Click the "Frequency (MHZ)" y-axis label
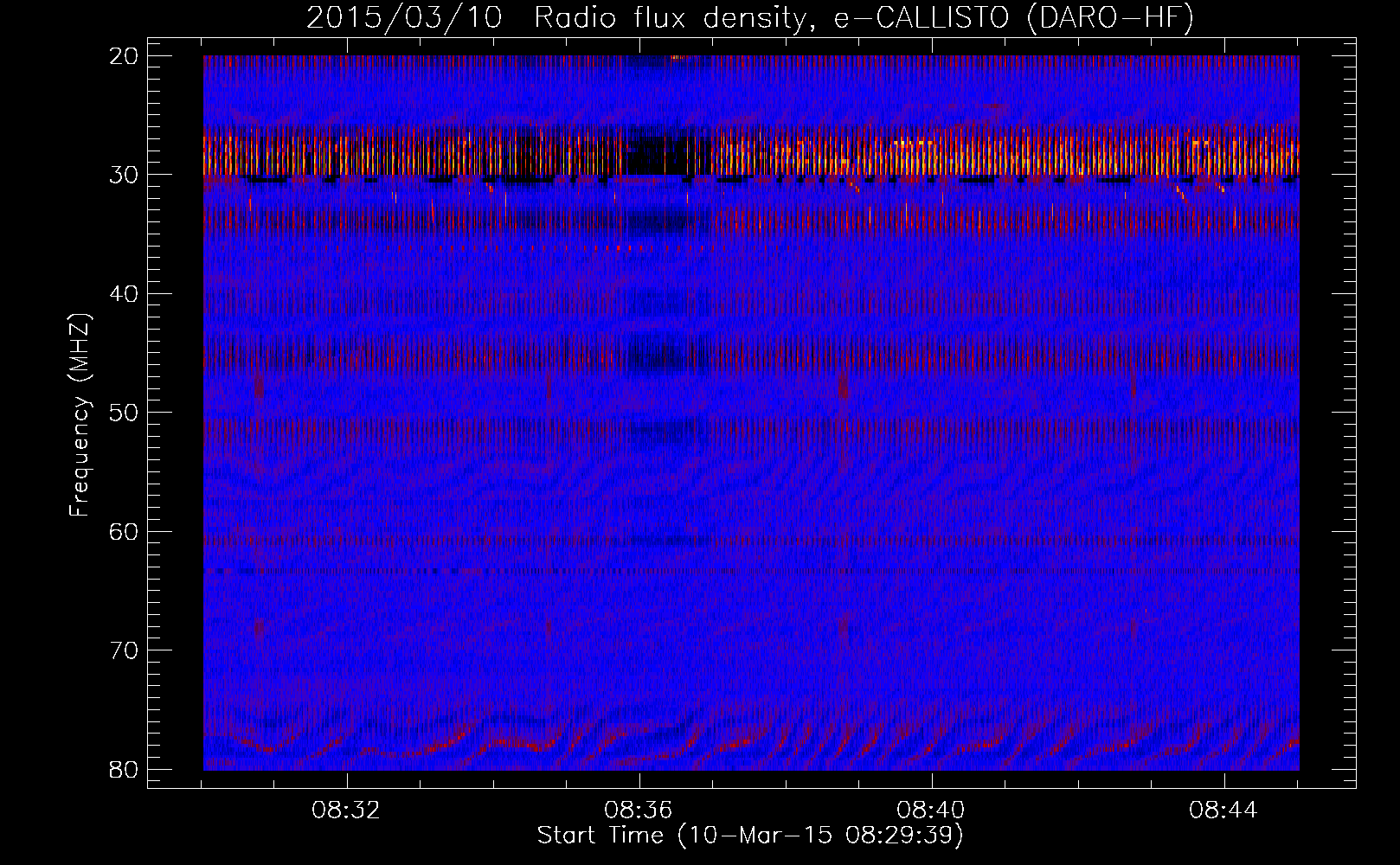 tap(80, 415)
